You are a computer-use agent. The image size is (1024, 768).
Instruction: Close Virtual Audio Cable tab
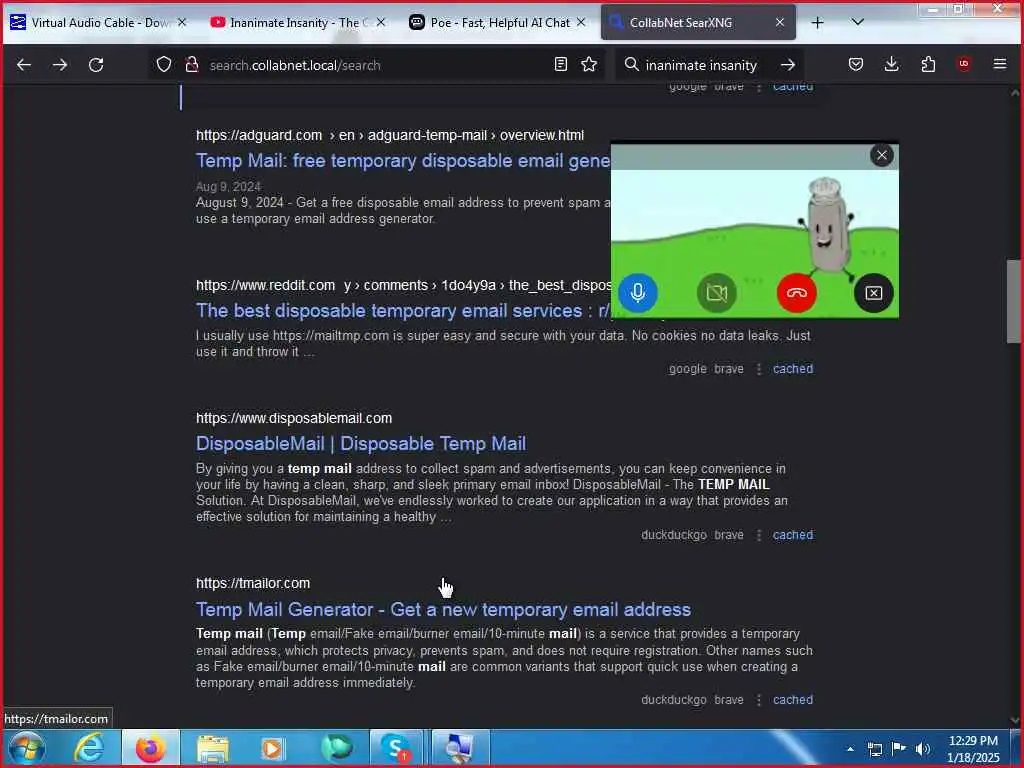pos(182,22)
